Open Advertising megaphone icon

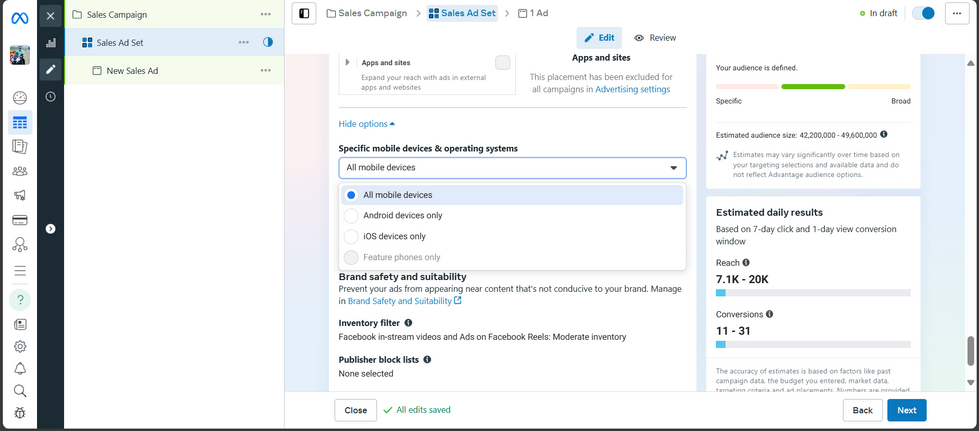(x=20, y=196)
